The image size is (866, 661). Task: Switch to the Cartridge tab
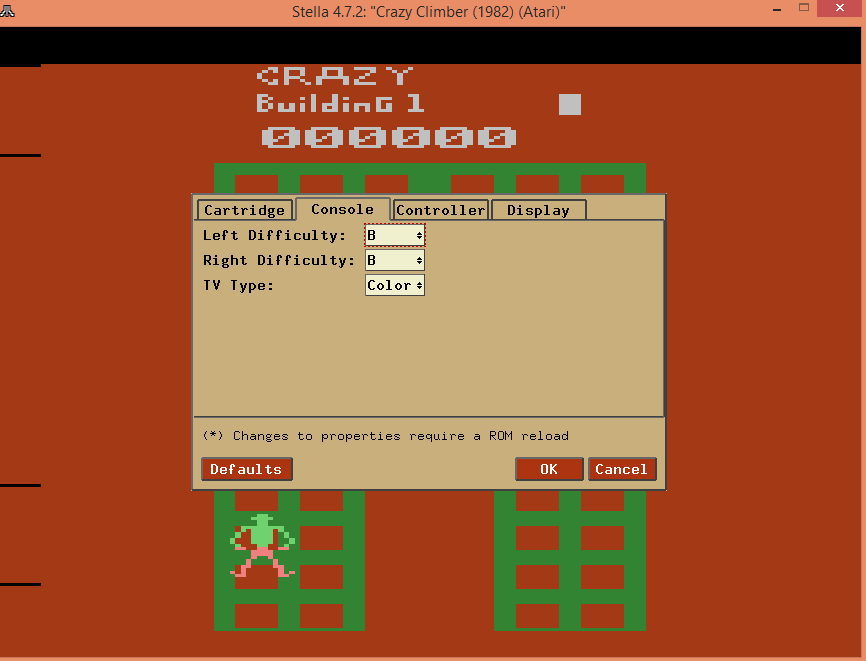[x=245, y=210]
